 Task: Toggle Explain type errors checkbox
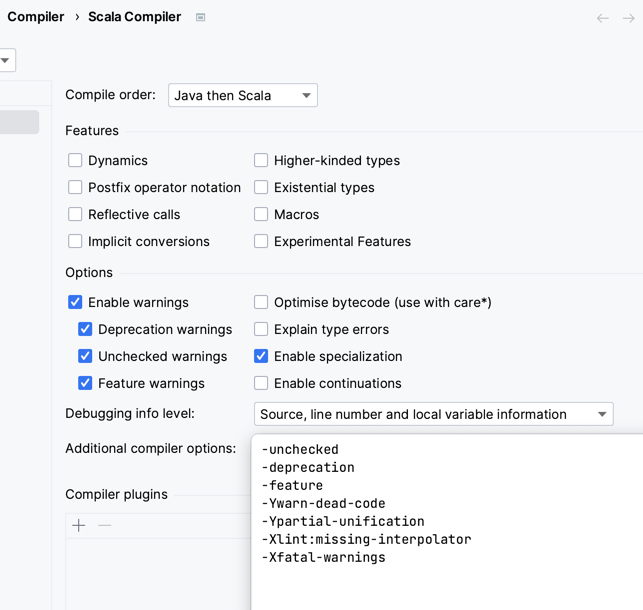[261, 329]
